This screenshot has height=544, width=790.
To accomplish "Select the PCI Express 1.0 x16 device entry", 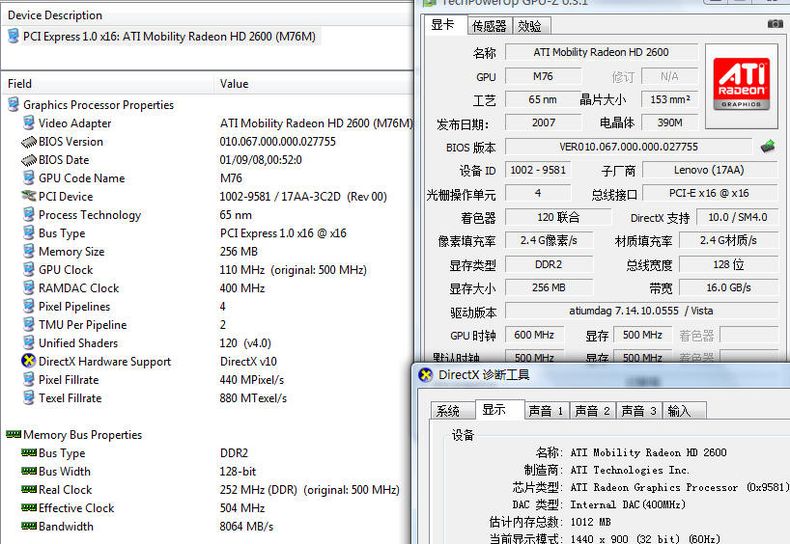I will 169,36.
